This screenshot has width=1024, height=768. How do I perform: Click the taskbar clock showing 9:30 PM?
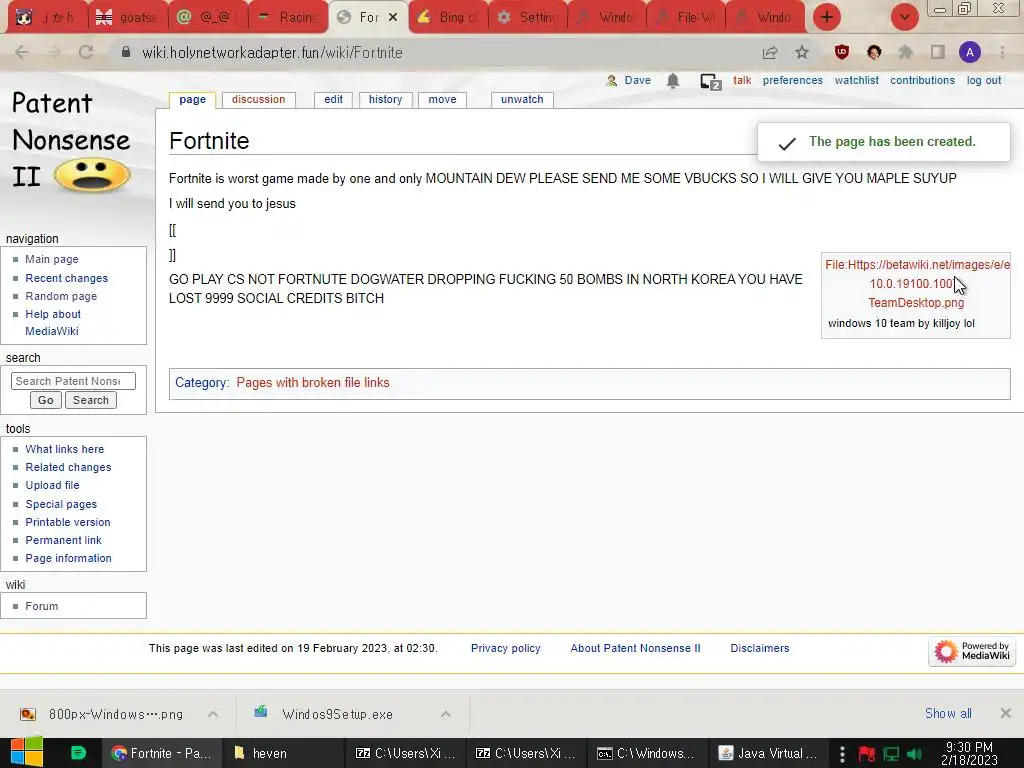coord(969,754)
